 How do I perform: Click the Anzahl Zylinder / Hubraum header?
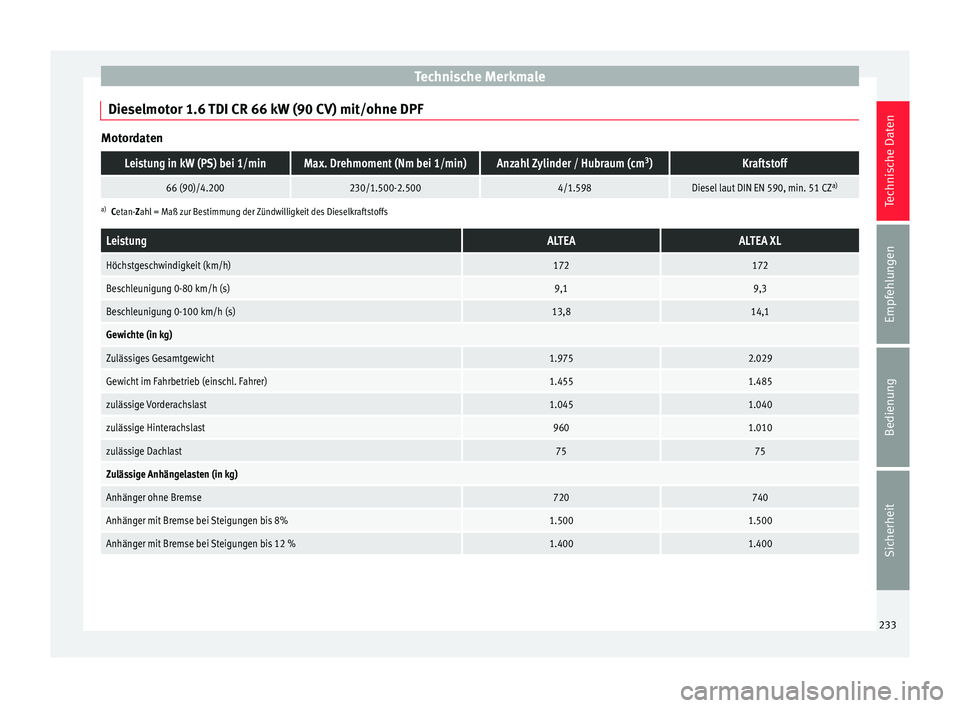click(x=574, y=164)
